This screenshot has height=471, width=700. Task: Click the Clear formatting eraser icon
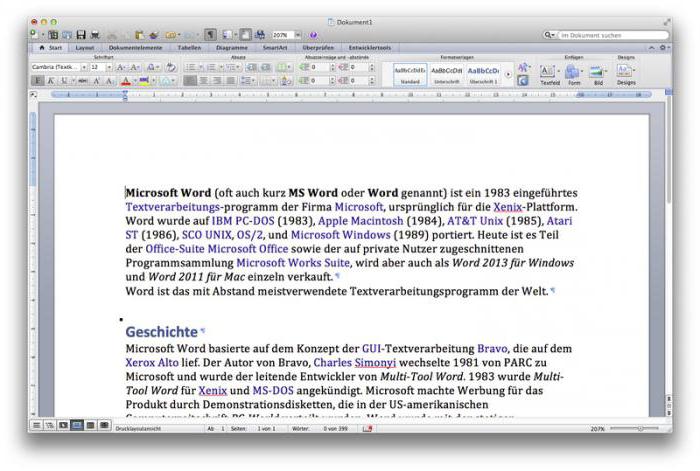171,67
